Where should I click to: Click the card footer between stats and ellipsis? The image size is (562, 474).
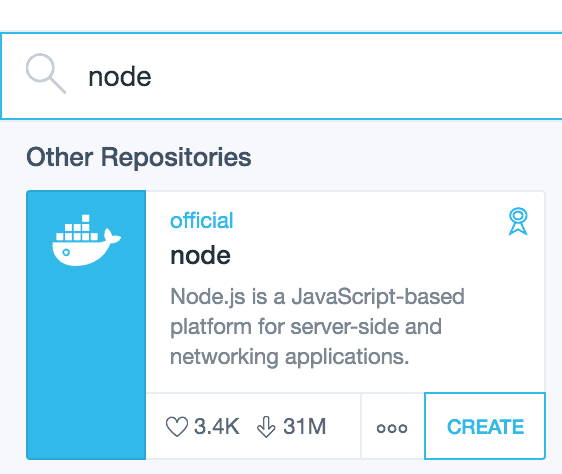(x=343, y=426)
